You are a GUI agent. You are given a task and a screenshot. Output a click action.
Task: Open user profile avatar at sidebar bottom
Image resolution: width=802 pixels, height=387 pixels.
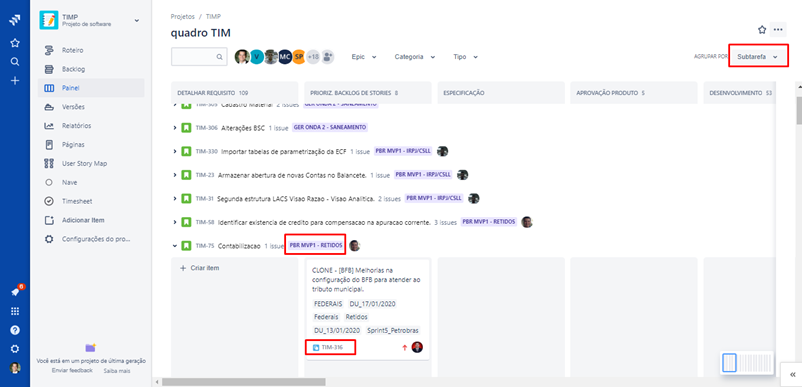tap(15, 368)
